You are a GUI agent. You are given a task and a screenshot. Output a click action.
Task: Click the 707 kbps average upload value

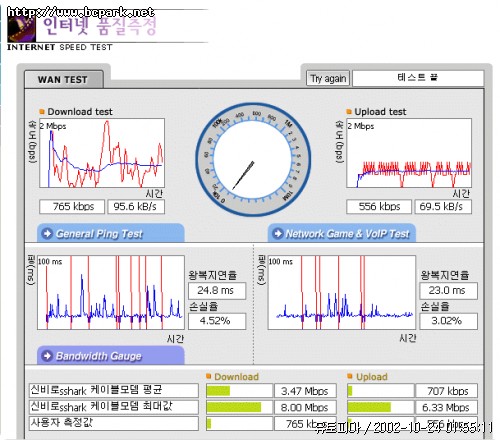(446, 391)
